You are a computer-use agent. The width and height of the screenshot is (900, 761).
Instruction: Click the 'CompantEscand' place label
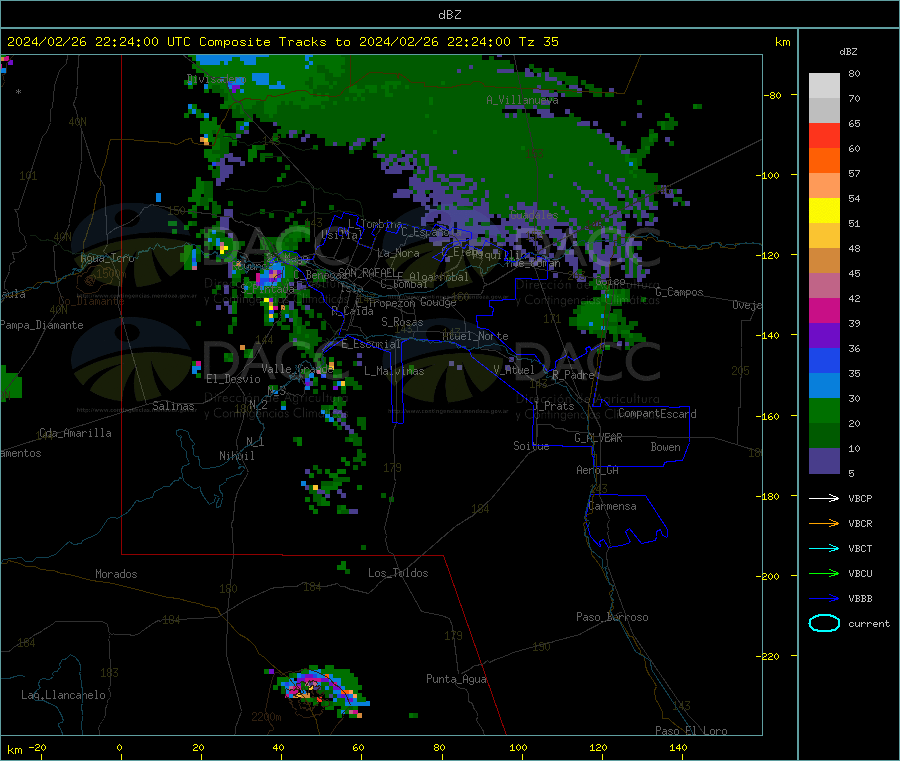657,413
